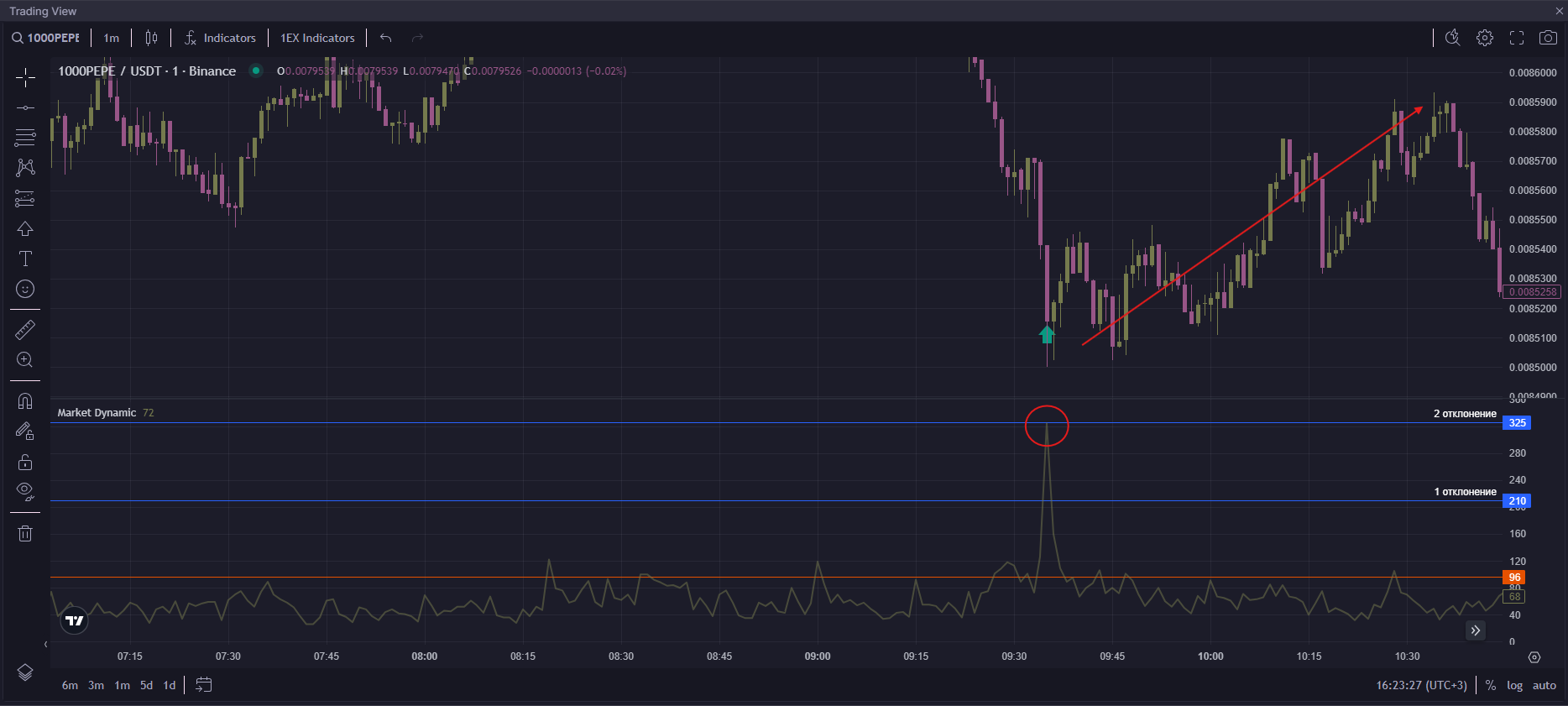Delete drawings with trash icon
This screenshot has height=706, width=1568.
pos(25,533)
